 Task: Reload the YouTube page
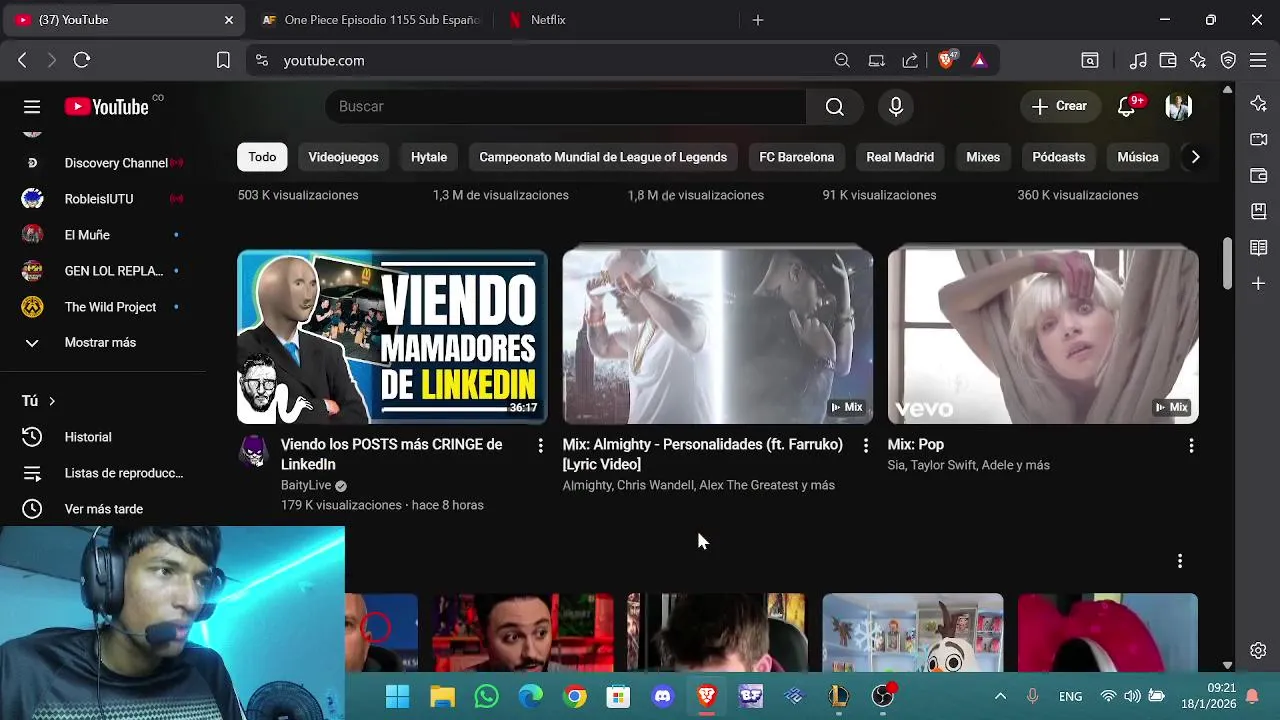(x=82, y=60)
